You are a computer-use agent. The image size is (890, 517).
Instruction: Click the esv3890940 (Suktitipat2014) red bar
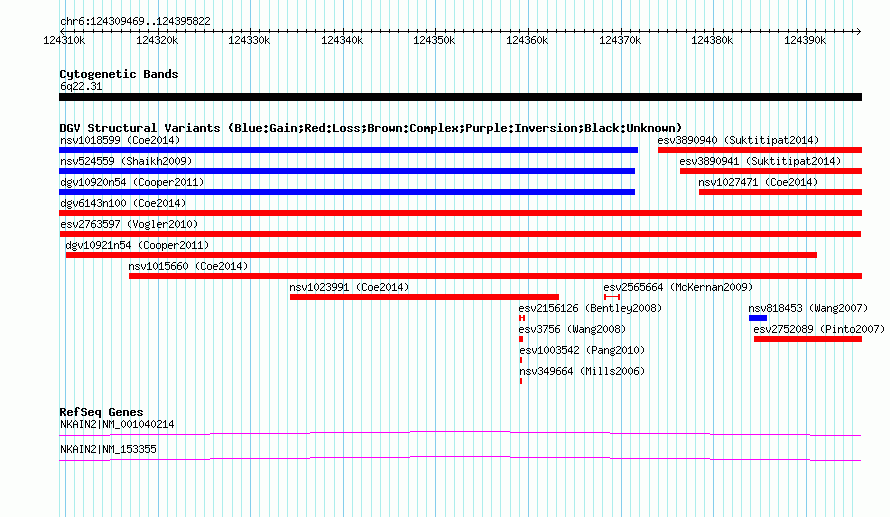tap(760, 150)
